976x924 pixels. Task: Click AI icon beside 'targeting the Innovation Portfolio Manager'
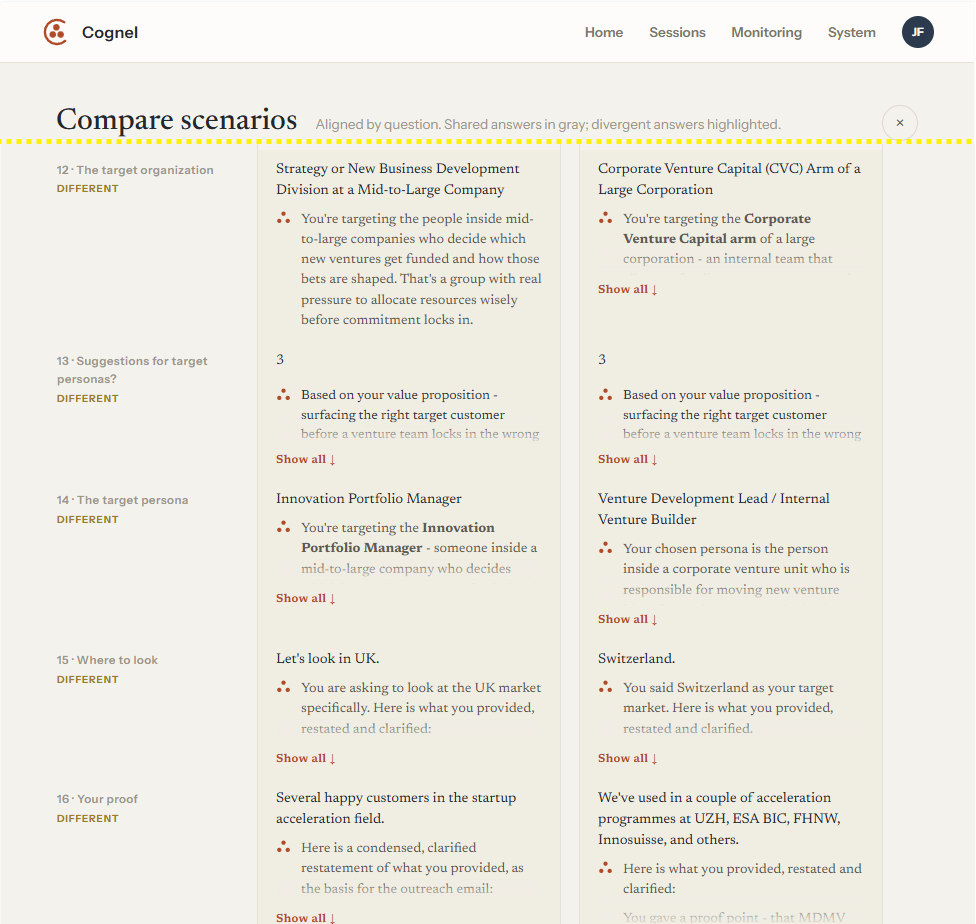[x=284, y=527]
